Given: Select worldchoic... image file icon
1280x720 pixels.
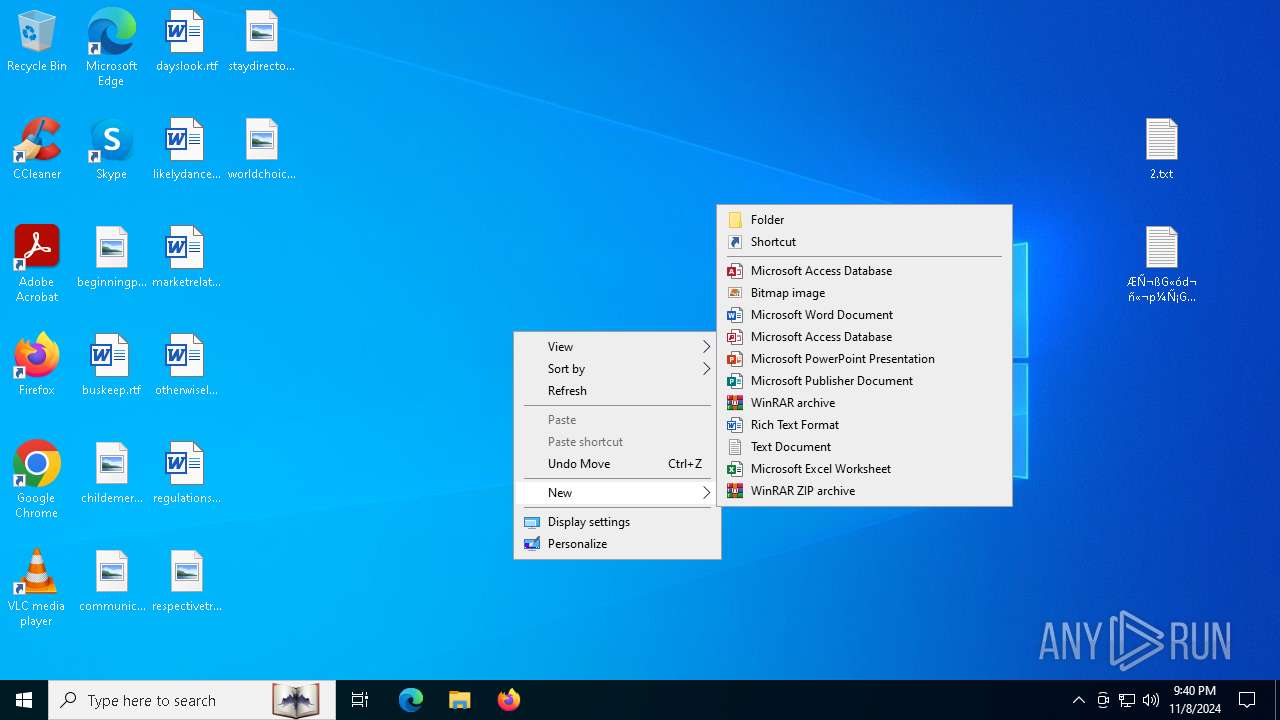Looking at the screenshot, I should click(x=261, y=150).
